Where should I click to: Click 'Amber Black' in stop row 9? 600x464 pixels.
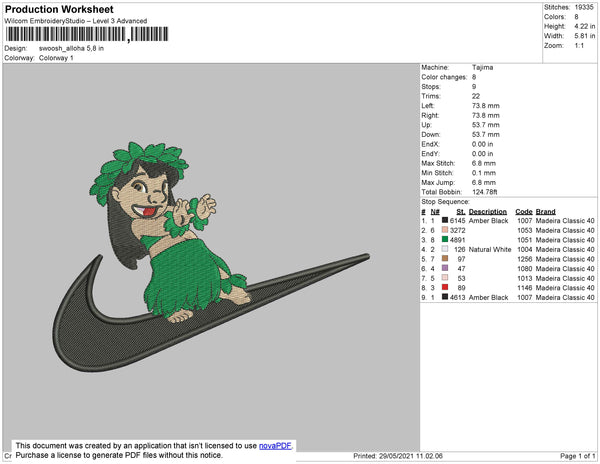pyautogui.click(x=488, y=297)
